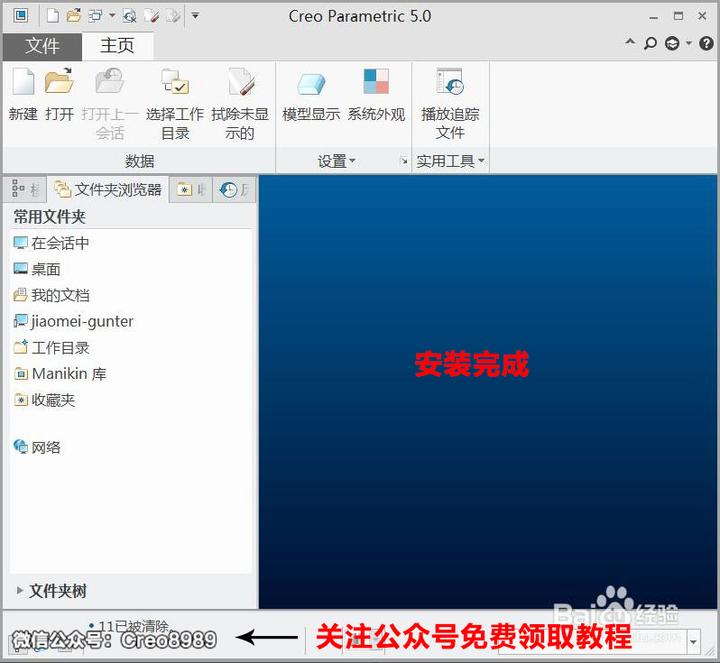Select the 网络 entry
Viewport: 720px width, 663px height.
pyautogui.click(x=37, y=447)
